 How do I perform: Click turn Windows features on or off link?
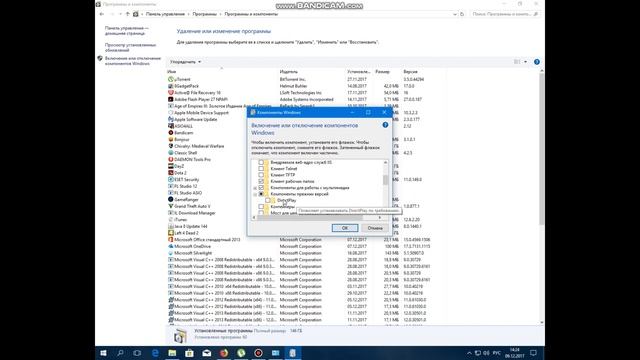(x=133, y=61)
